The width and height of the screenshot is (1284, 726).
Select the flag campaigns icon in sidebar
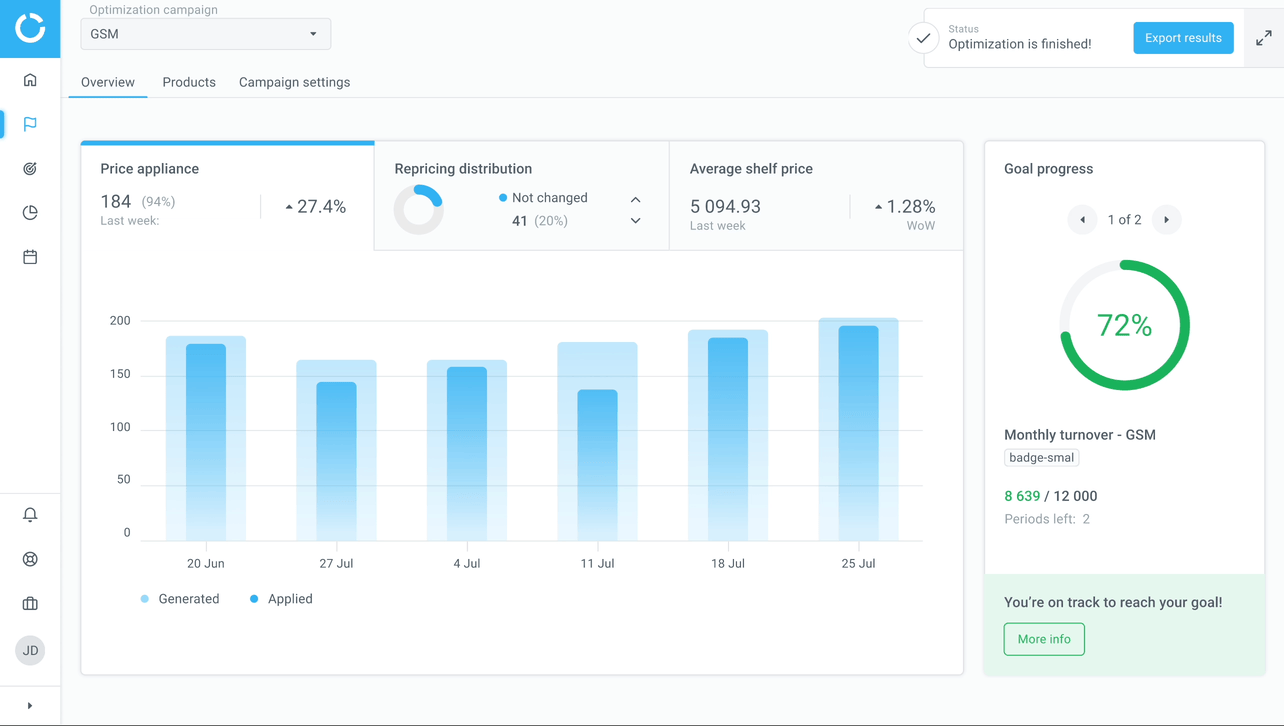[x=30, y=124]
